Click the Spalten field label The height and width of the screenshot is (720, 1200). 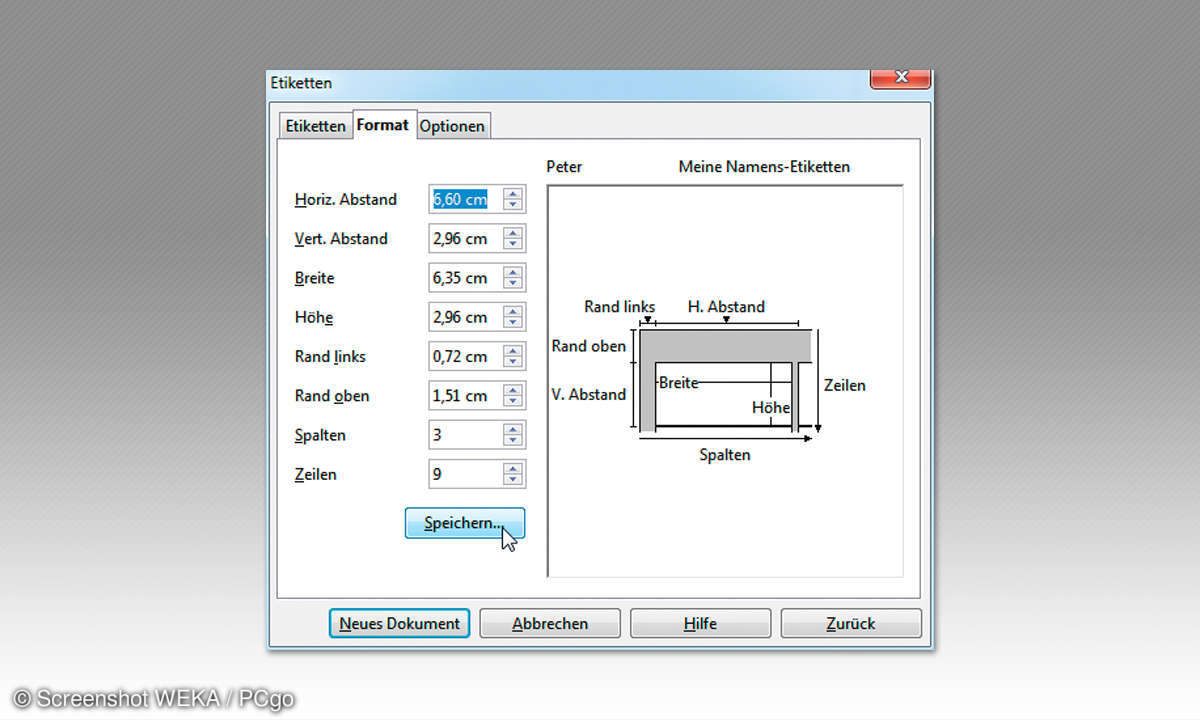click(x=320, y=436)
